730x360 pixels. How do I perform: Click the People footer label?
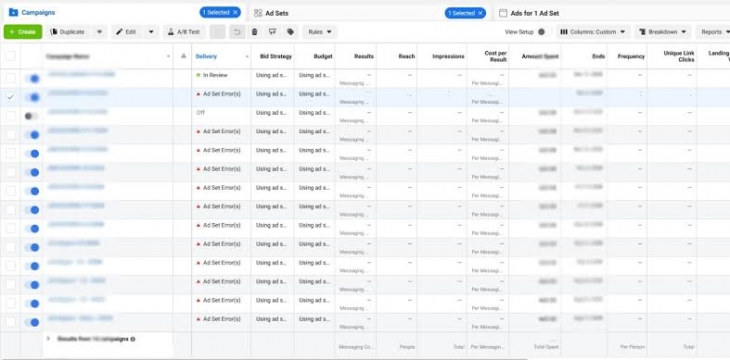pos(407,347)
